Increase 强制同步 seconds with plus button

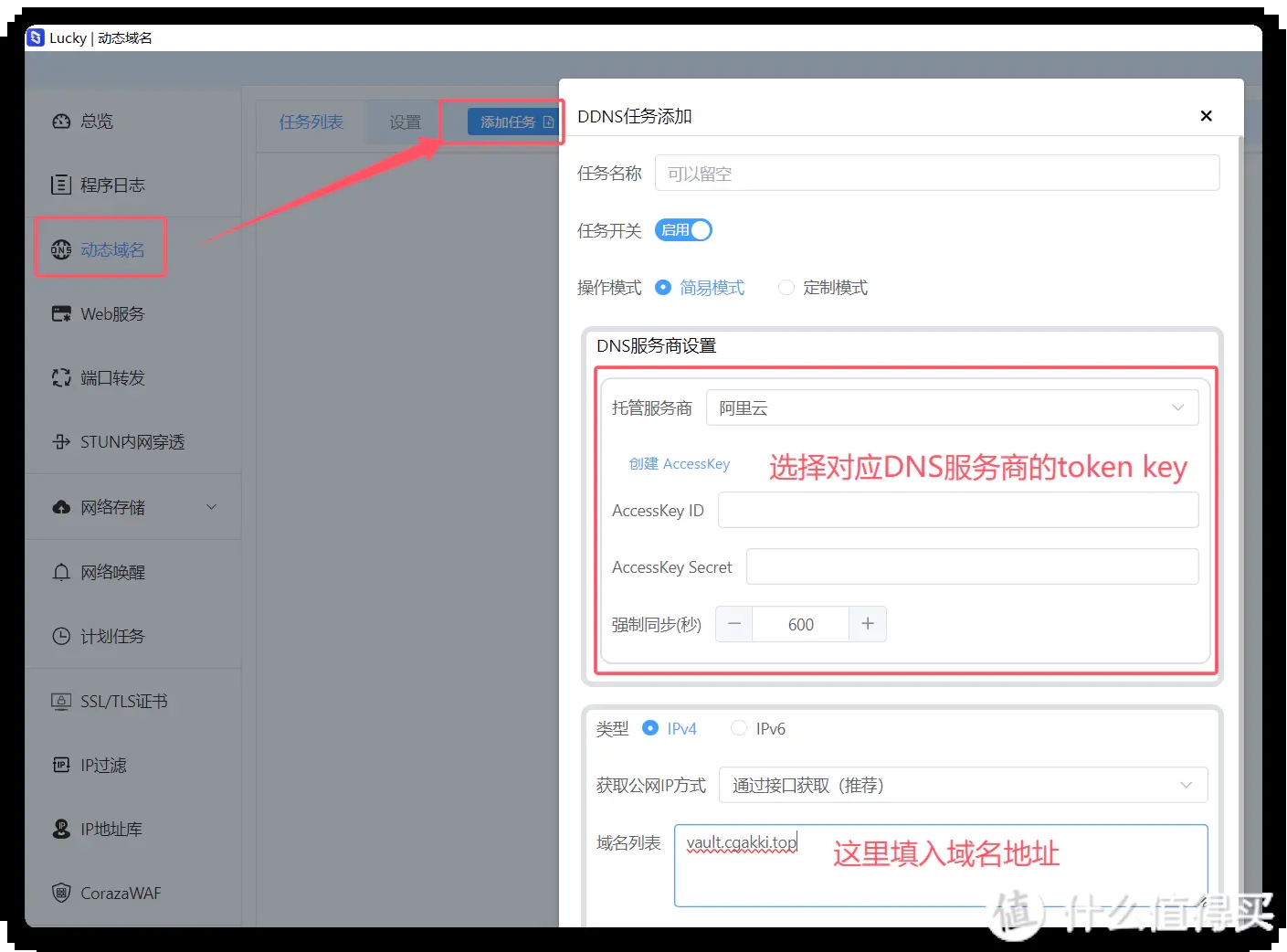[868, 624]
